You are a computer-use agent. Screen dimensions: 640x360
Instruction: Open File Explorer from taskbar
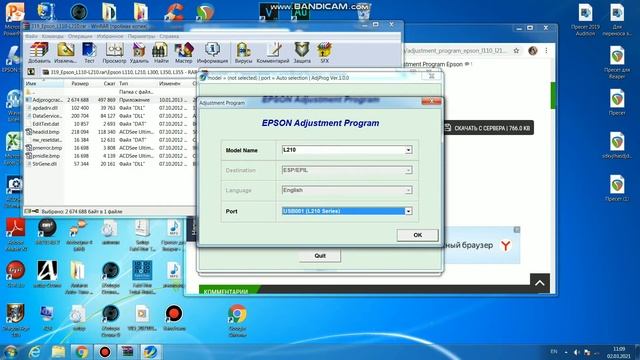pos(58,352)
